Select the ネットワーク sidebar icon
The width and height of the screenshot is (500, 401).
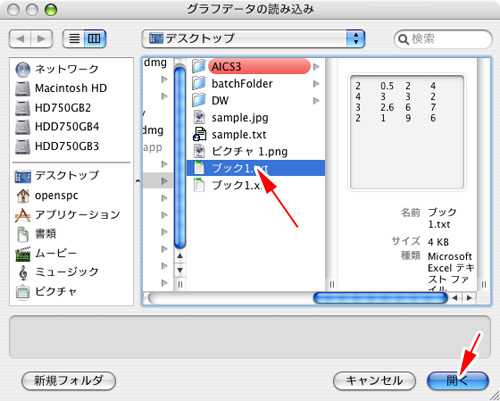[x=23, y=69]
